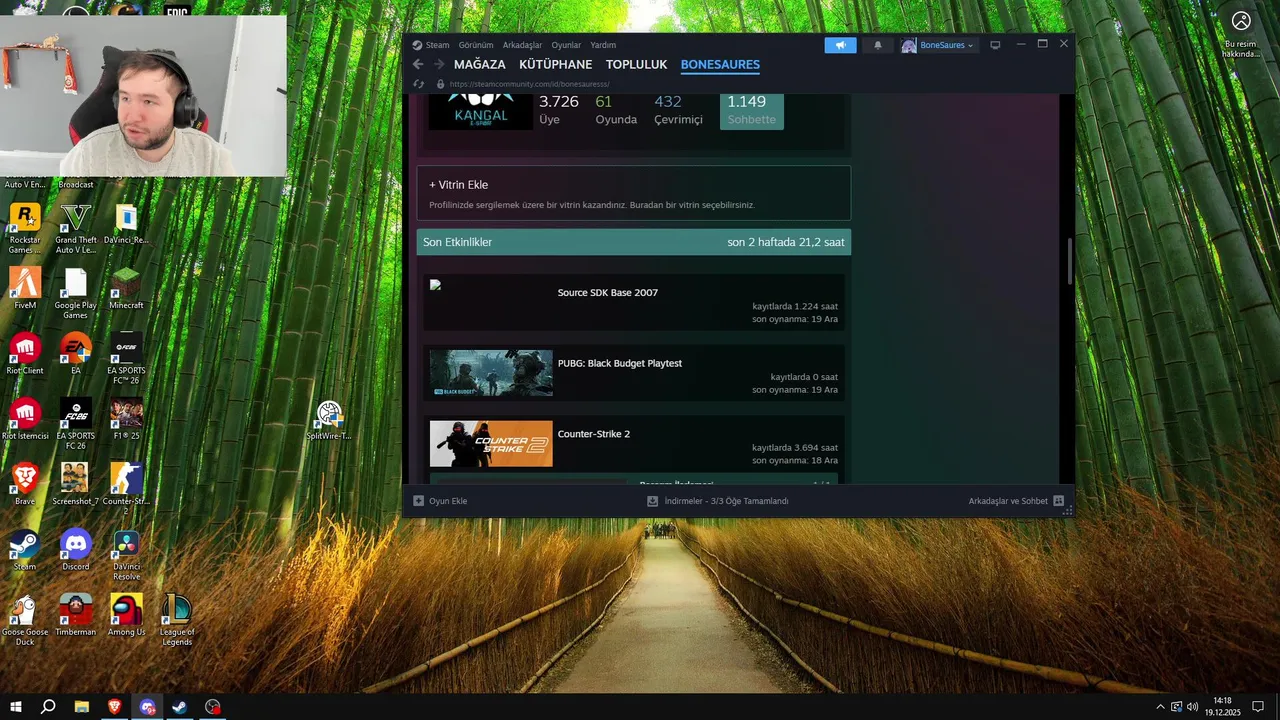Open the Source SDK Base 2007 game link
The height and width of the screenshot is (720, 1280).
607,293
